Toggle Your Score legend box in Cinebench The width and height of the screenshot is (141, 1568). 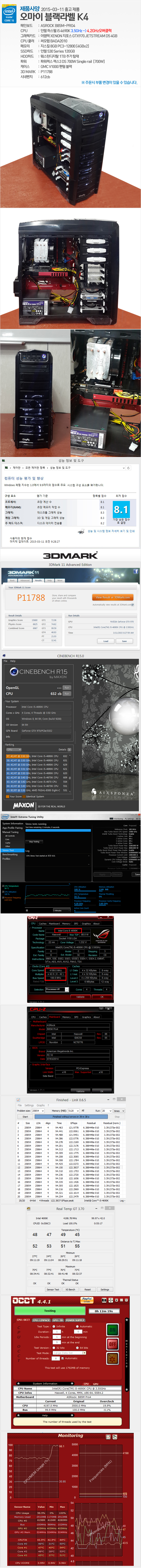point(7,796)
